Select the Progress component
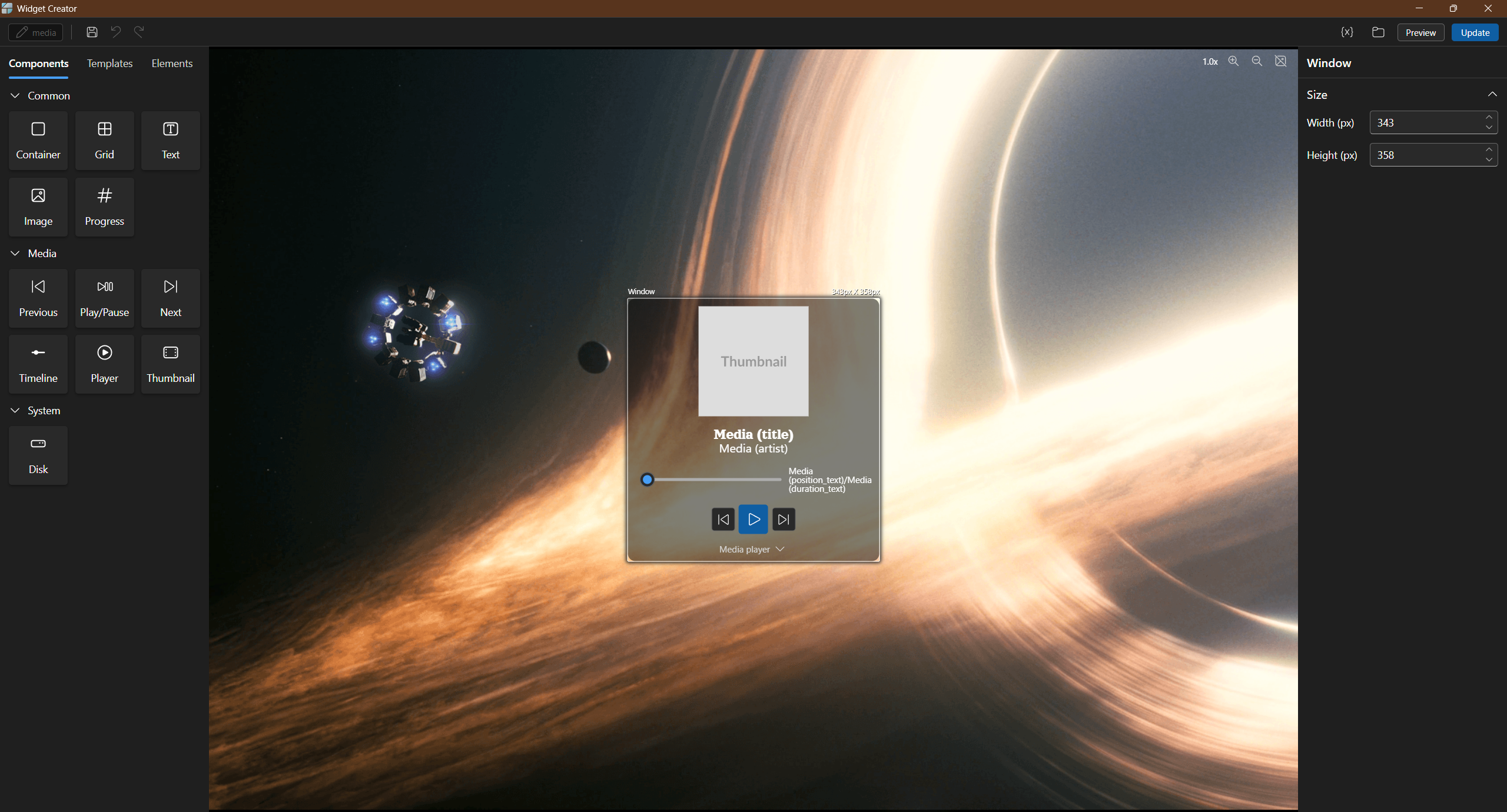 click(104, 207)
